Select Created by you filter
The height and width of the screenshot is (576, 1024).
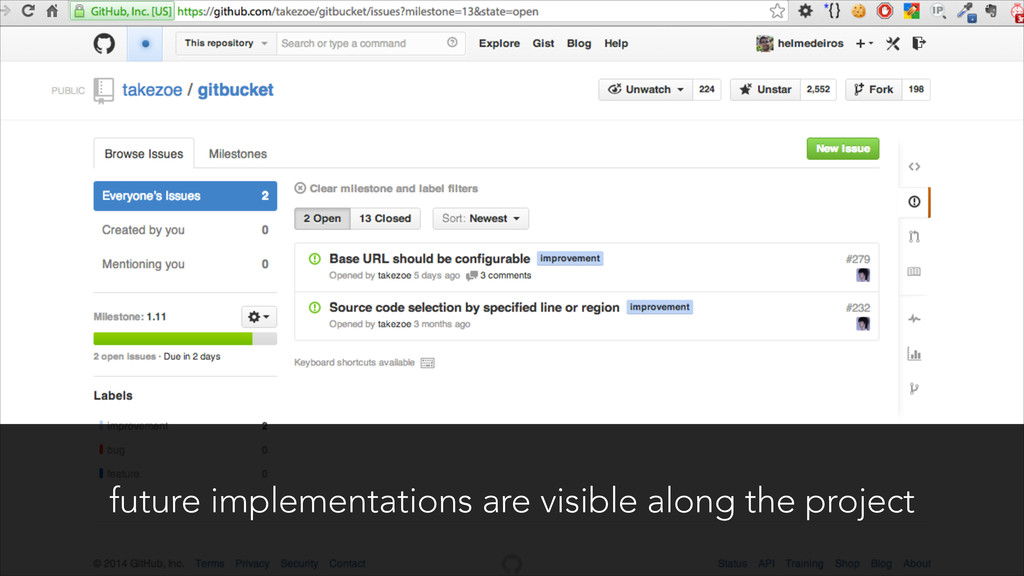[x=143, y=230]
